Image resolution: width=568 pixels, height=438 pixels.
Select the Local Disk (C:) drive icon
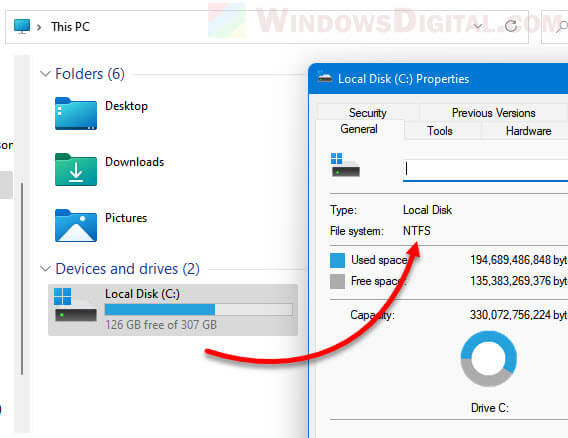coord(75,305)
